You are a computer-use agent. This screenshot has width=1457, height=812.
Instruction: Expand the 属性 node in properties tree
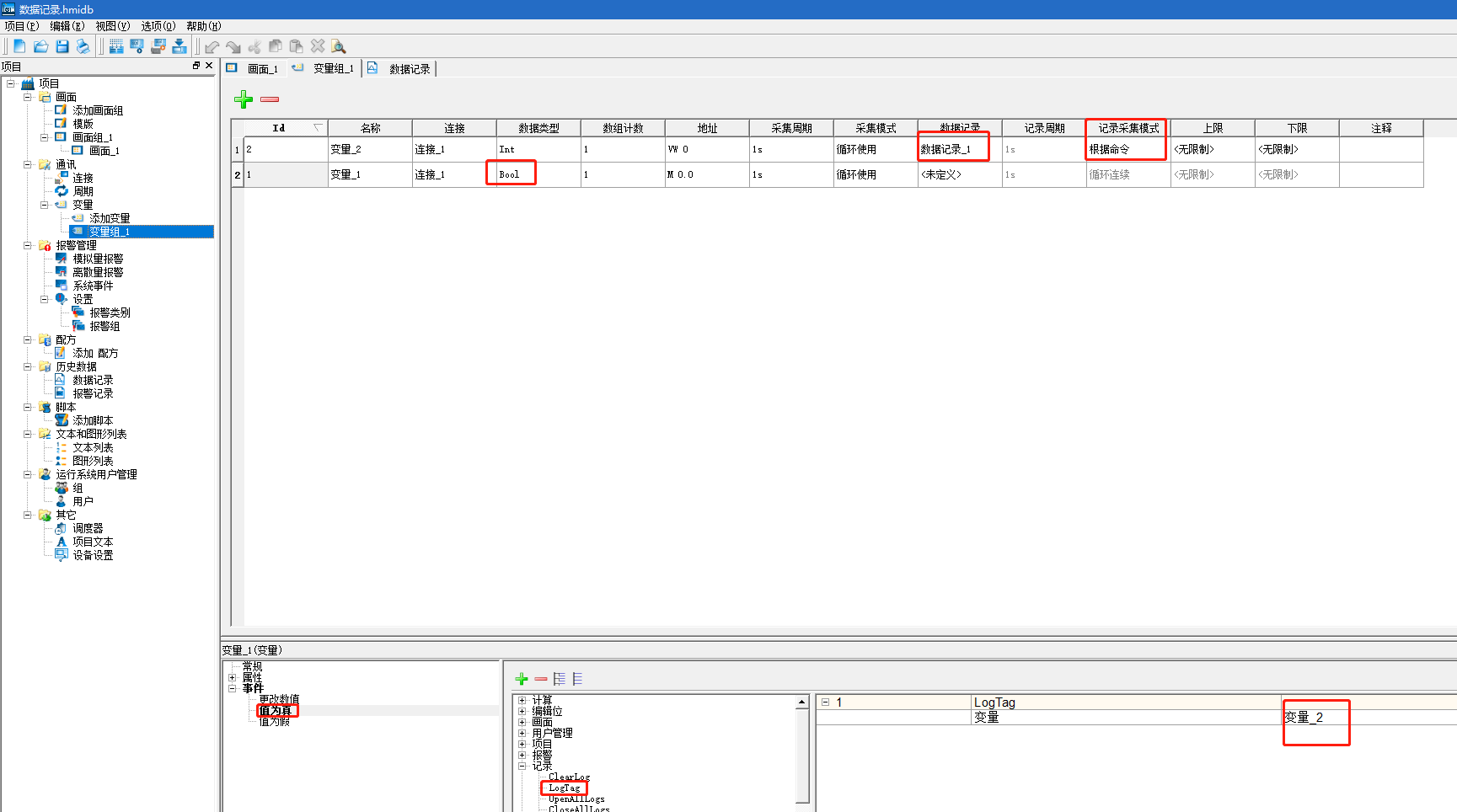[233, 677]
